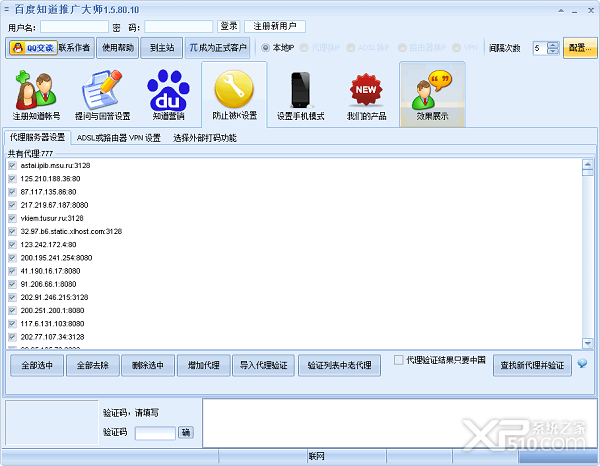The image size is (600, 466).
Task: Select the ADSL换IP radio button
Action: (x=351, y=48)
